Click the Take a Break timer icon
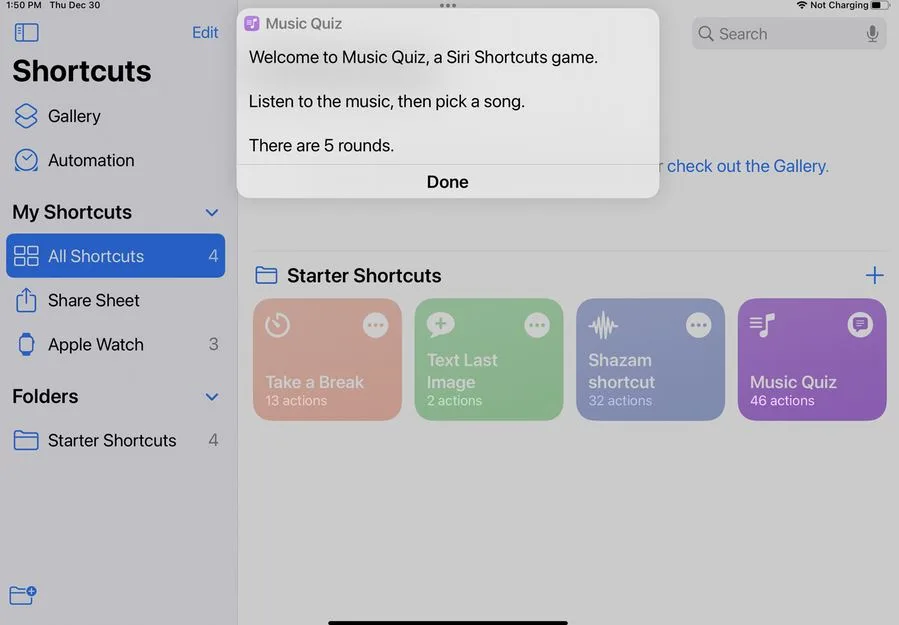899x625 pixels. tap(277, 325)
